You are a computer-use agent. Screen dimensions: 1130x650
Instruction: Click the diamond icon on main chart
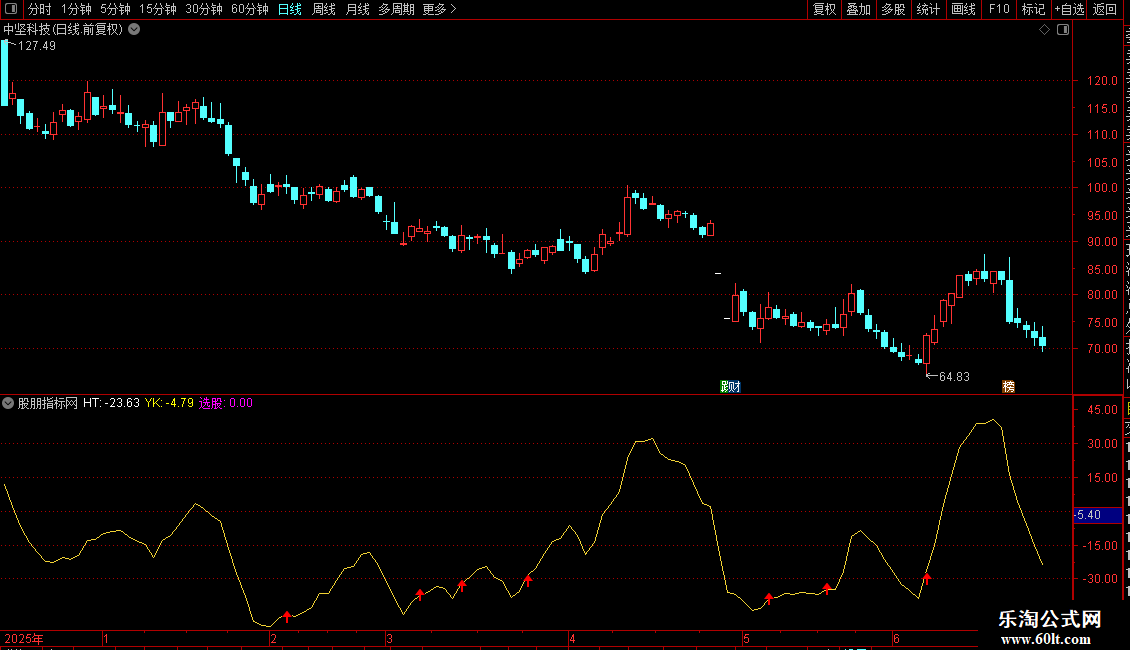1044,30
